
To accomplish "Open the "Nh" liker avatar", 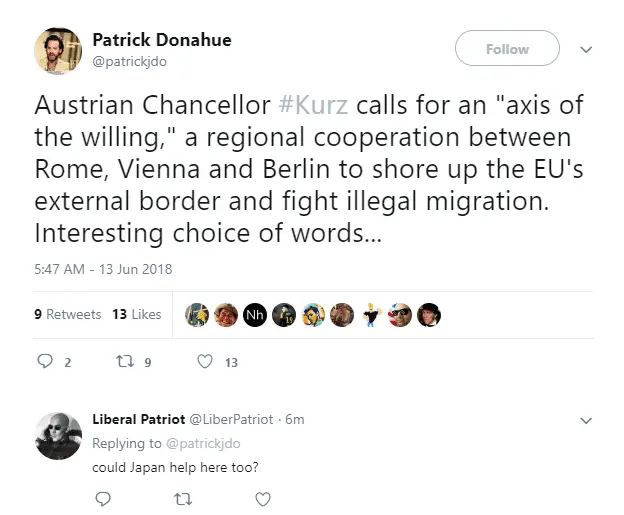I will (x=254, y=314).
